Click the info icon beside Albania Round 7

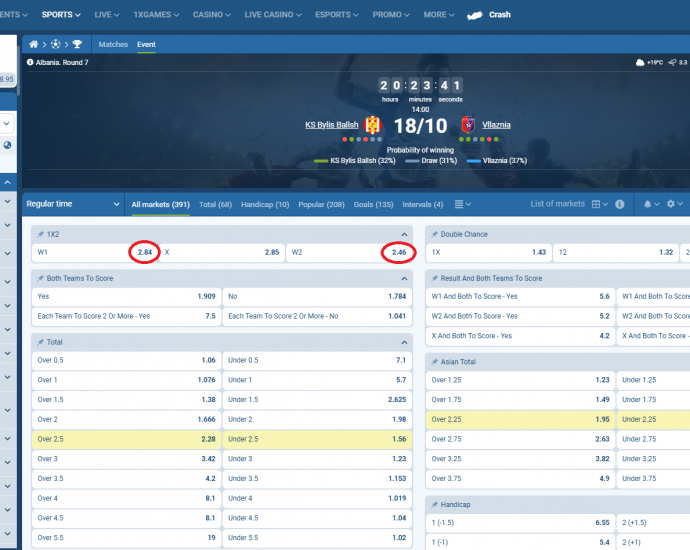point(30,62)
